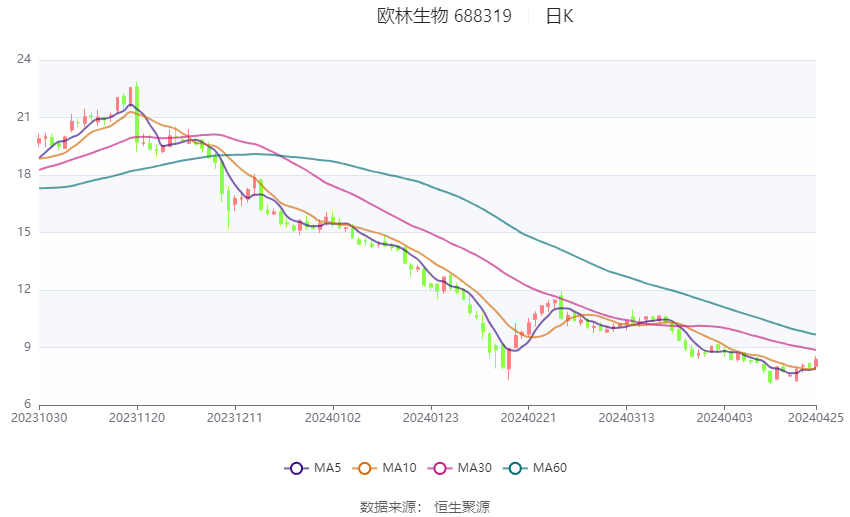Click the 欧林生物 688319 title
The image size is (850, 517).
pos(444,16)
